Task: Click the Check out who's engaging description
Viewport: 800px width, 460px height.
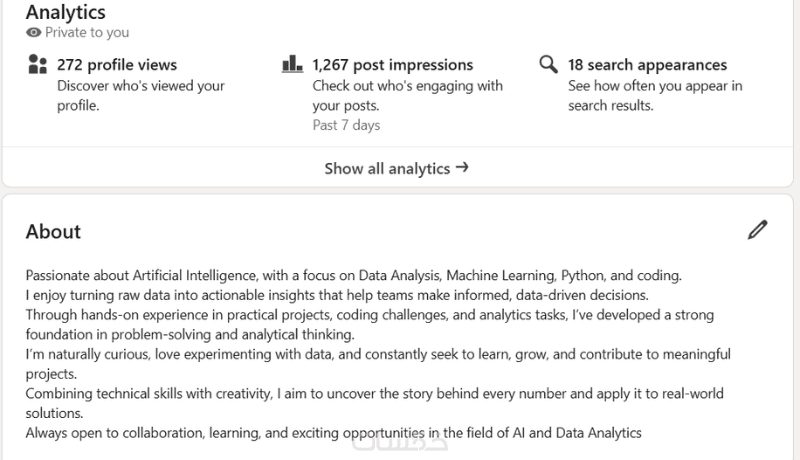Action: pos(407,95)
